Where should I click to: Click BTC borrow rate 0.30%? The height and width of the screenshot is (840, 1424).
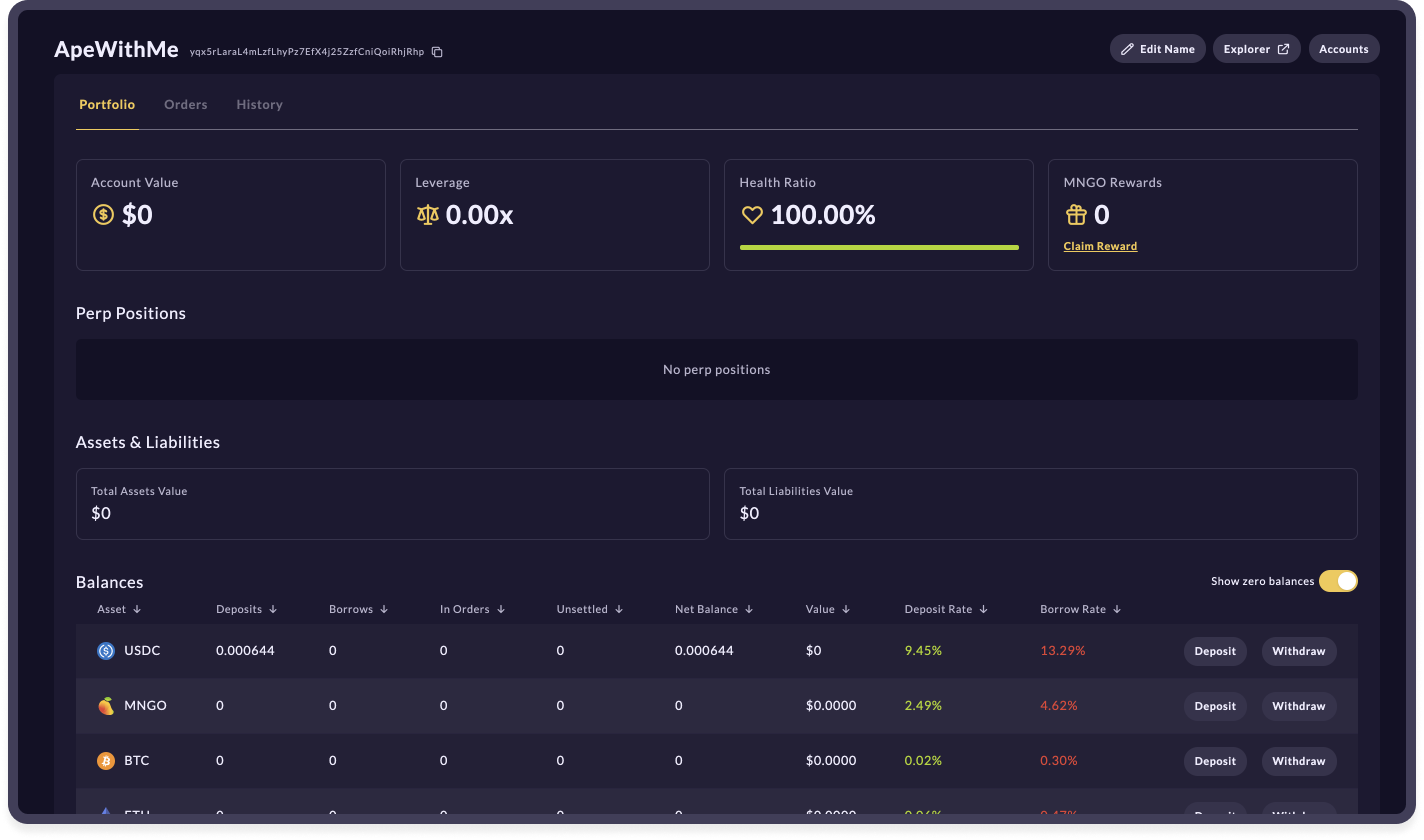[x=1059, y=761]
